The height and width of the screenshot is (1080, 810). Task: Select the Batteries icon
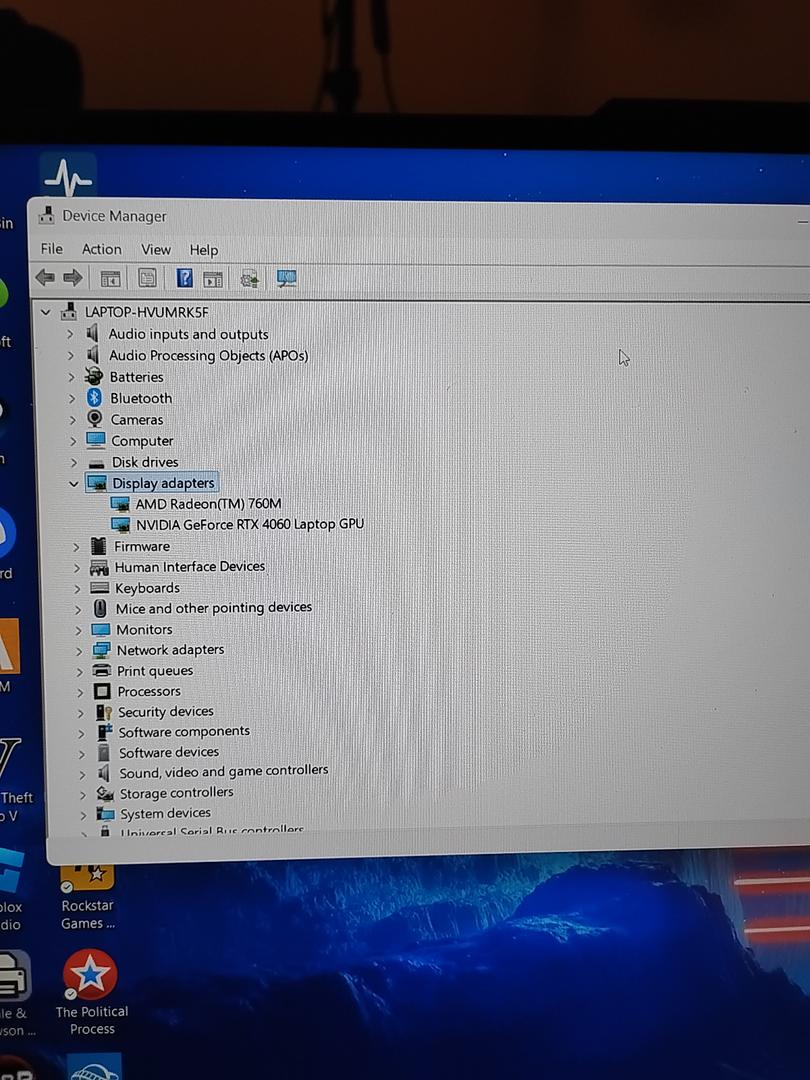coord(94,377)
